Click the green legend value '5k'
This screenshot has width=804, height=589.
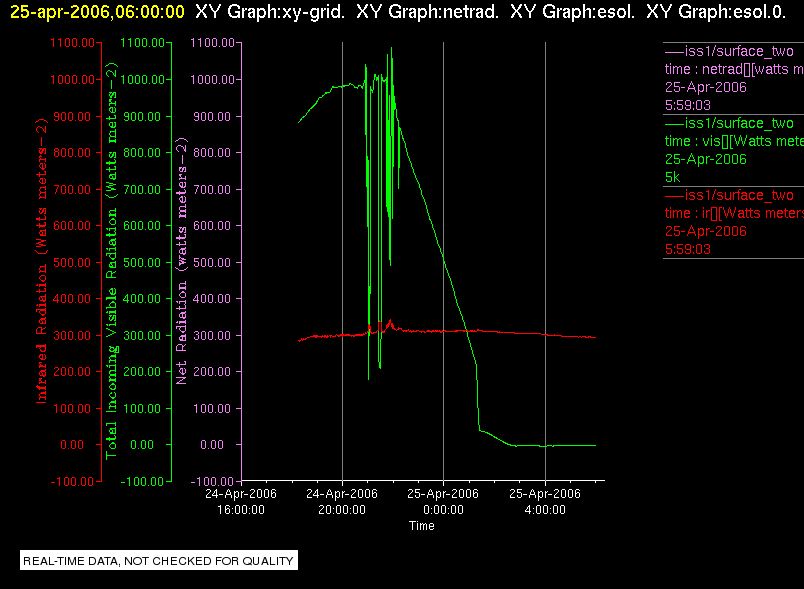click(x=672, y=177)
